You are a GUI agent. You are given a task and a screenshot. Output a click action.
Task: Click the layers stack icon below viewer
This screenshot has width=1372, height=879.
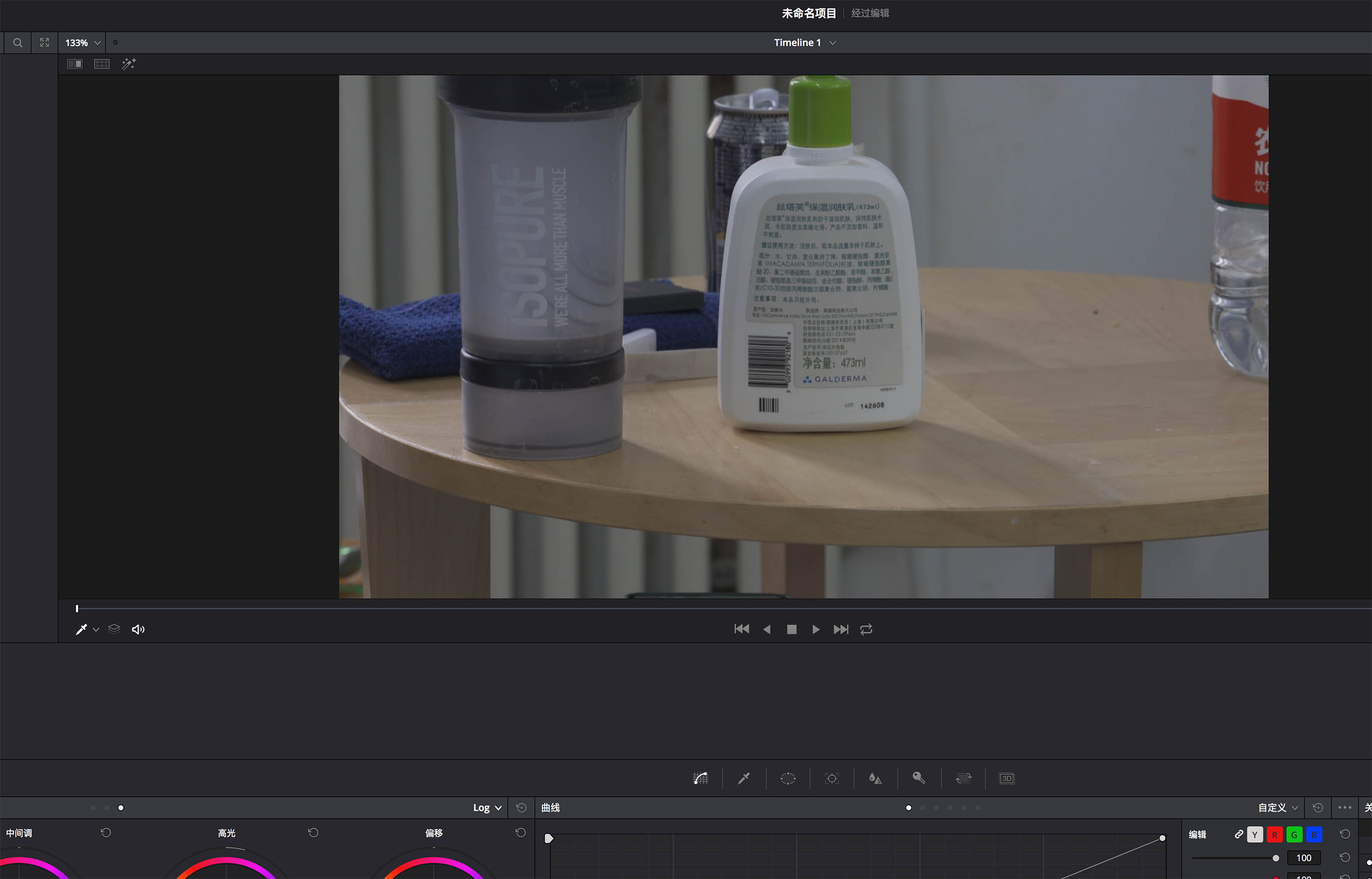pyautogui.click(x=114, y=629)
